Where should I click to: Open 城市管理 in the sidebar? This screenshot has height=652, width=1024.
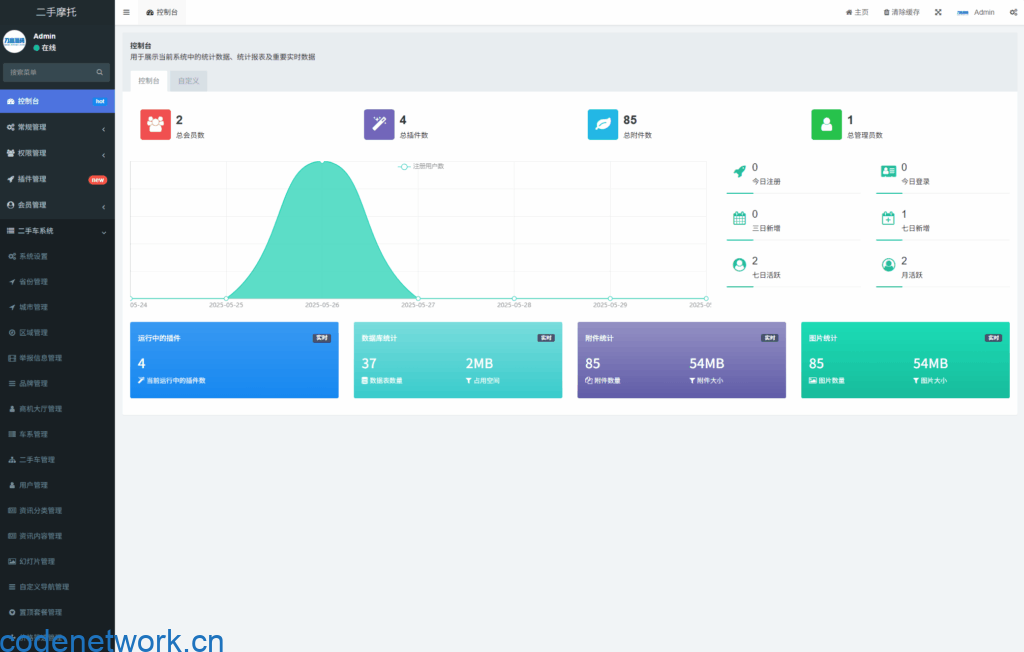[57, 307]
